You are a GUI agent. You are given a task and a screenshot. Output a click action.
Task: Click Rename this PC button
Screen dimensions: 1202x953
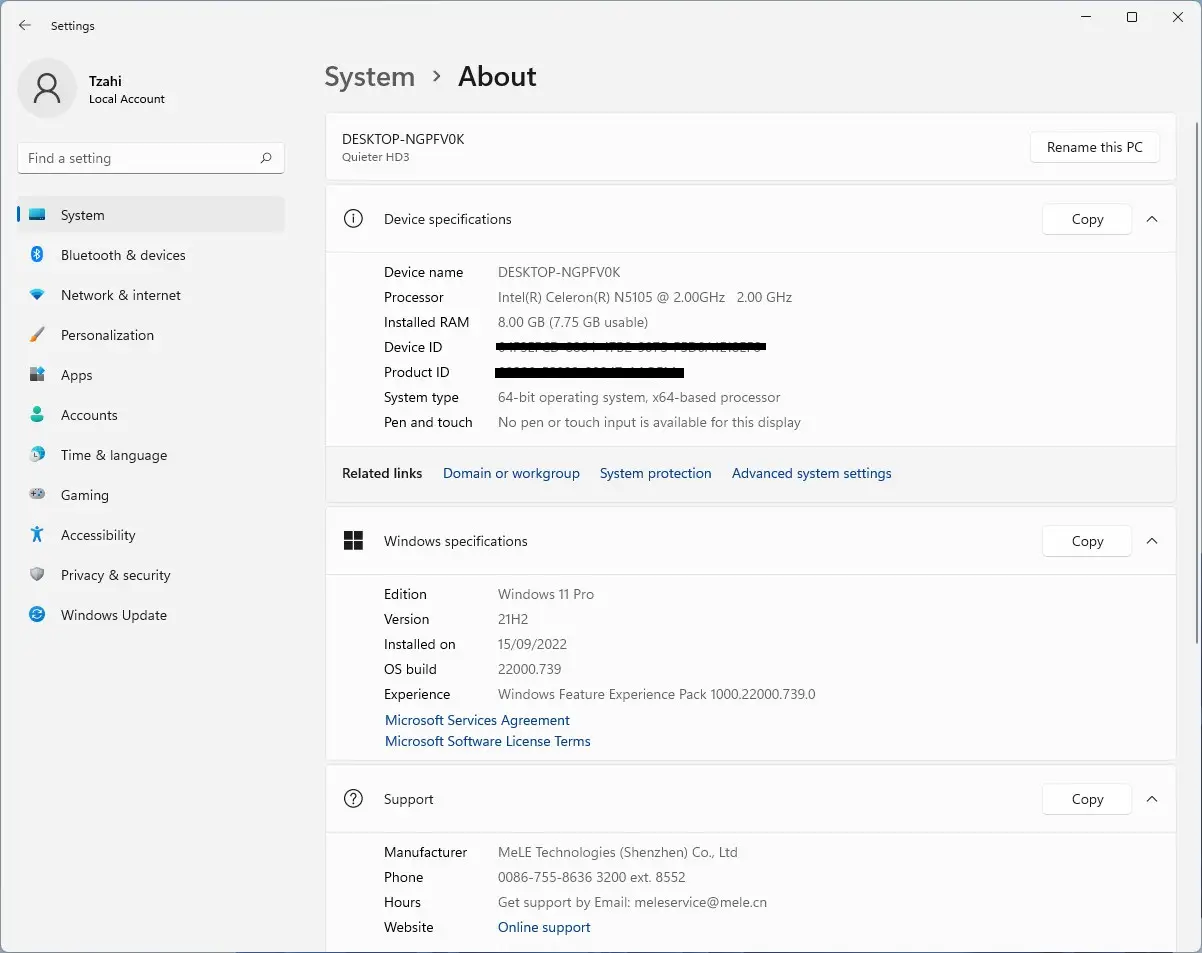tap(1094, 147)
